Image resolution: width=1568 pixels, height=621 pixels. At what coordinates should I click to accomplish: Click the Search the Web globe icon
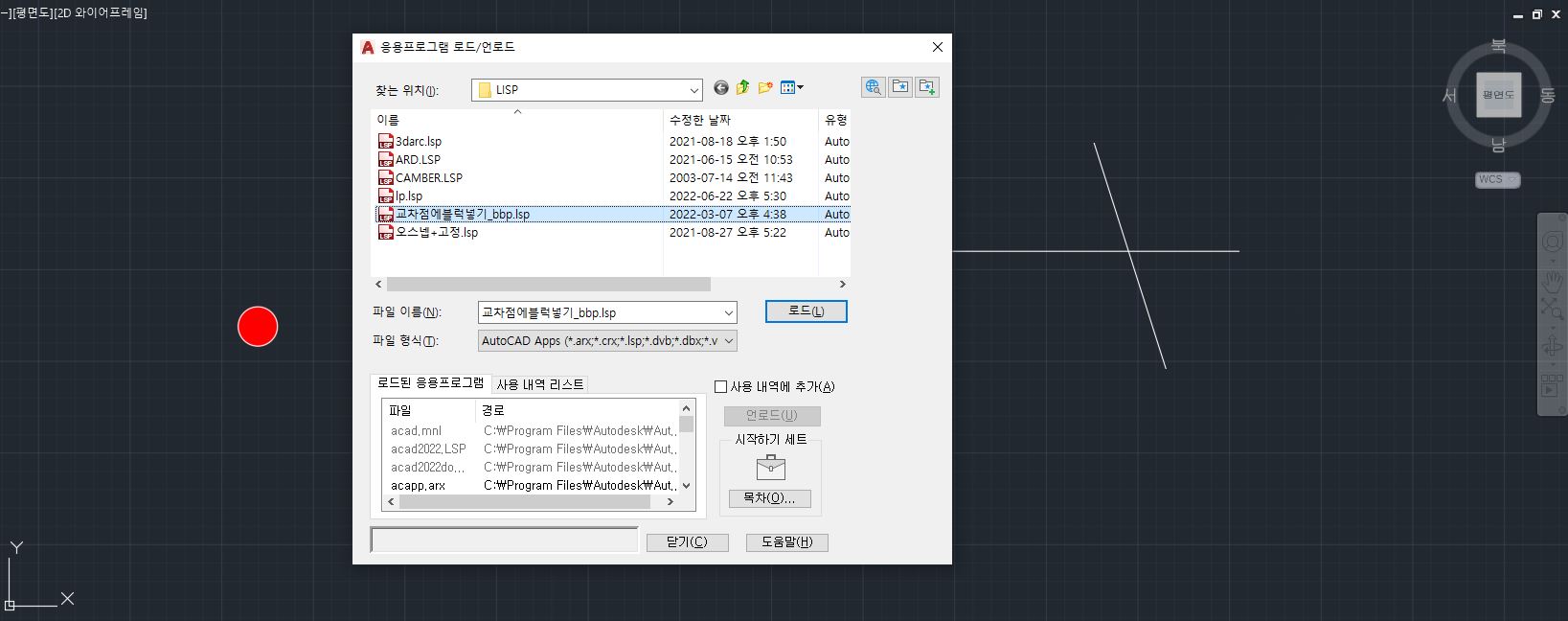point(874,87)
